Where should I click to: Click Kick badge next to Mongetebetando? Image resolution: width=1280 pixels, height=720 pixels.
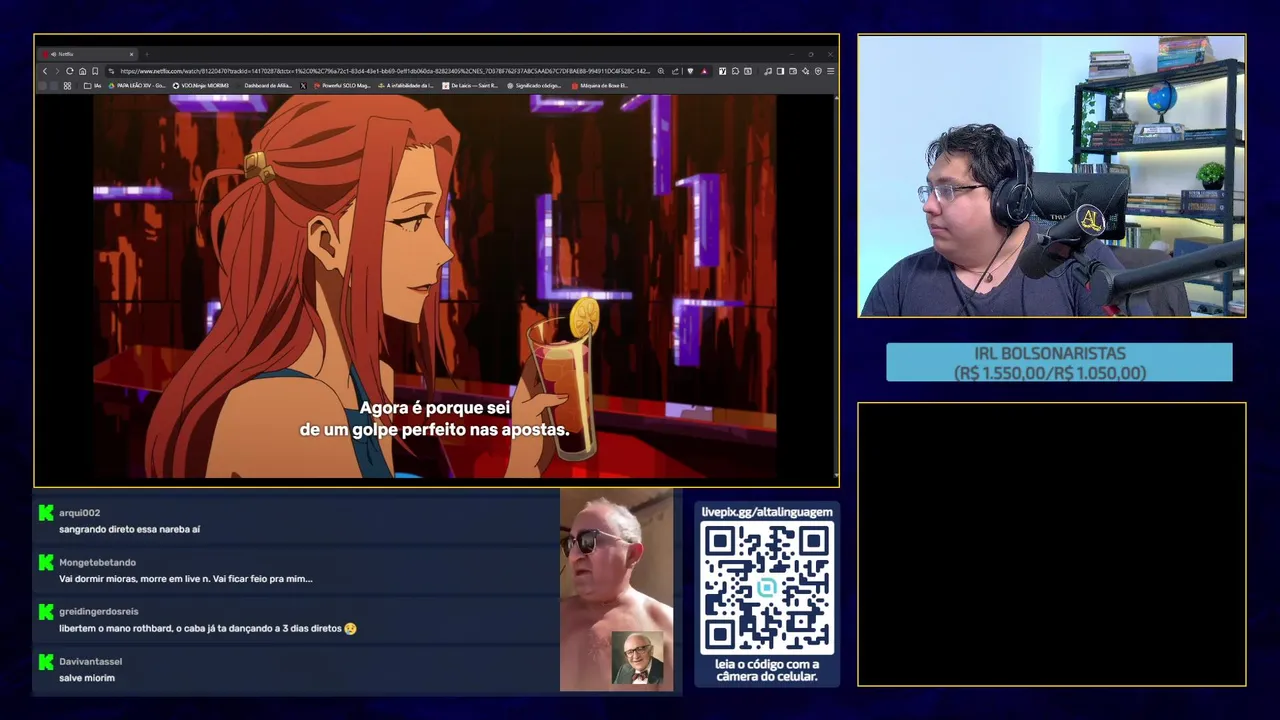[46, 562]
